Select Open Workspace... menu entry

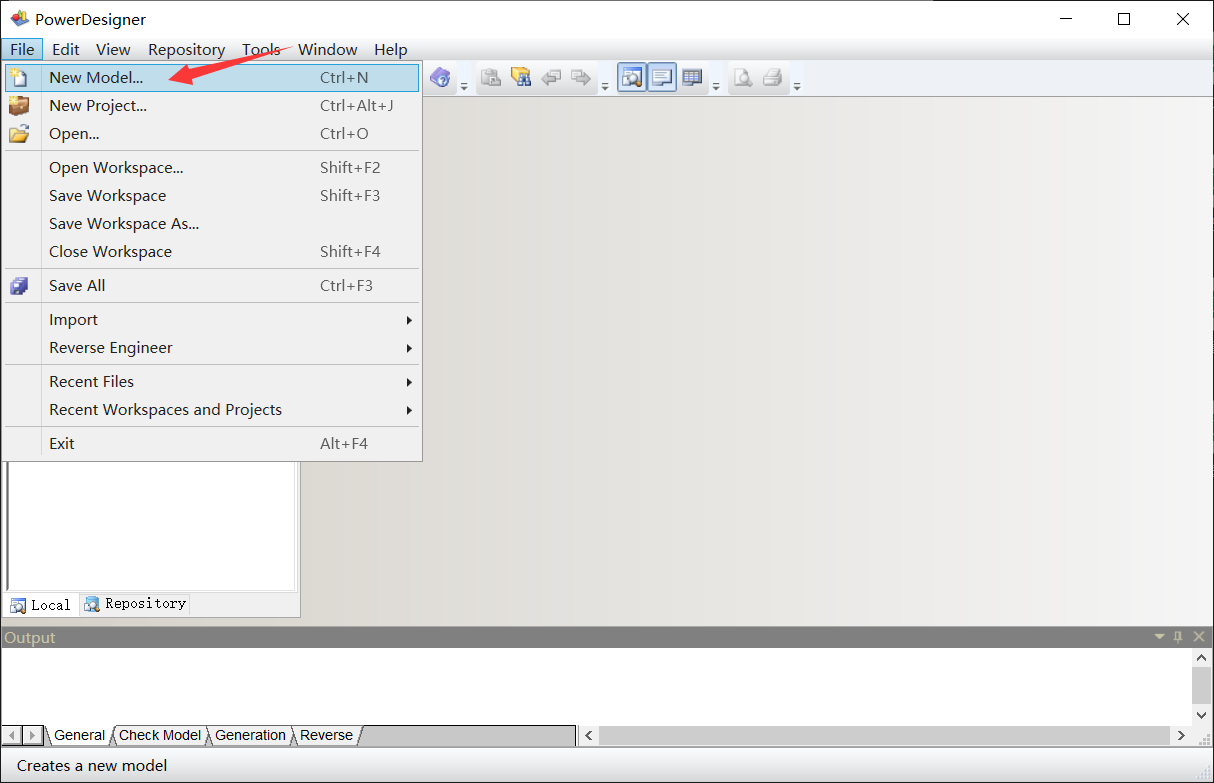(x=212, y=167)
